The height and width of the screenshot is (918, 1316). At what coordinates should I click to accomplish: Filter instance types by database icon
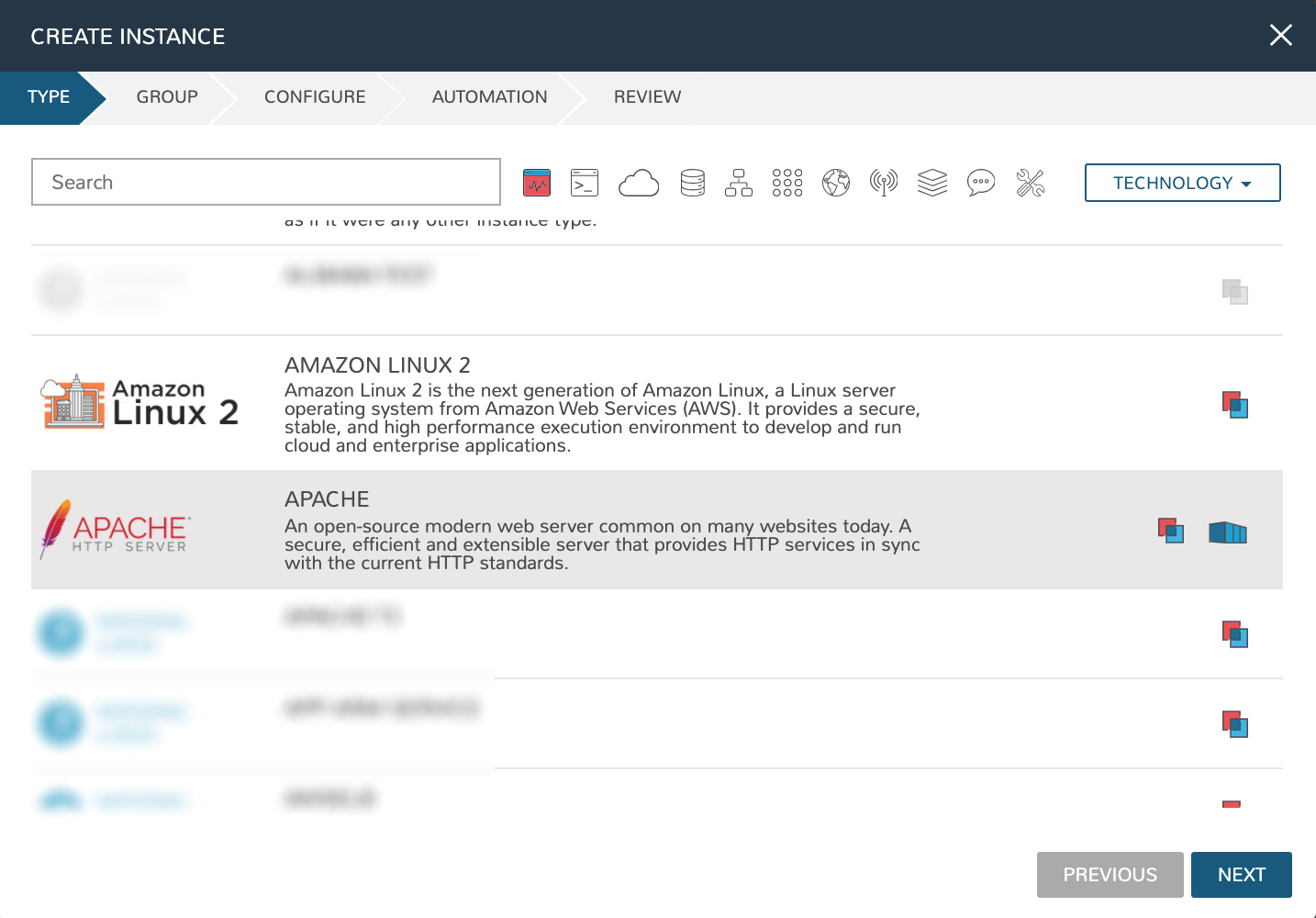click(x=693, y=183)
